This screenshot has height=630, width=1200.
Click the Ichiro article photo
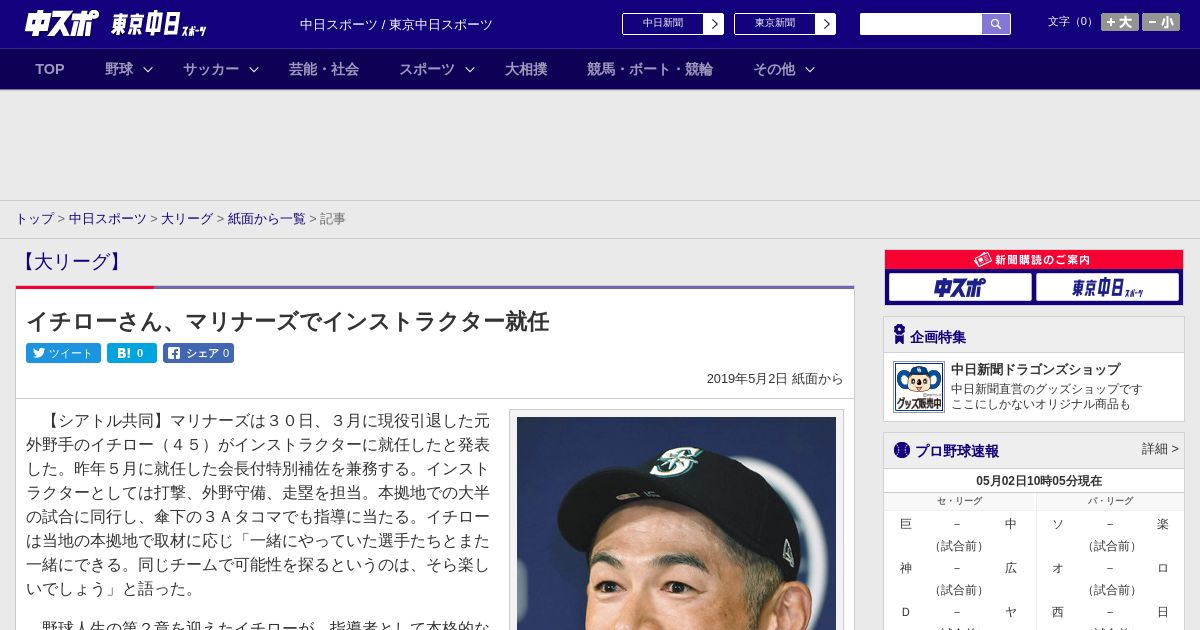coord(676,523)
